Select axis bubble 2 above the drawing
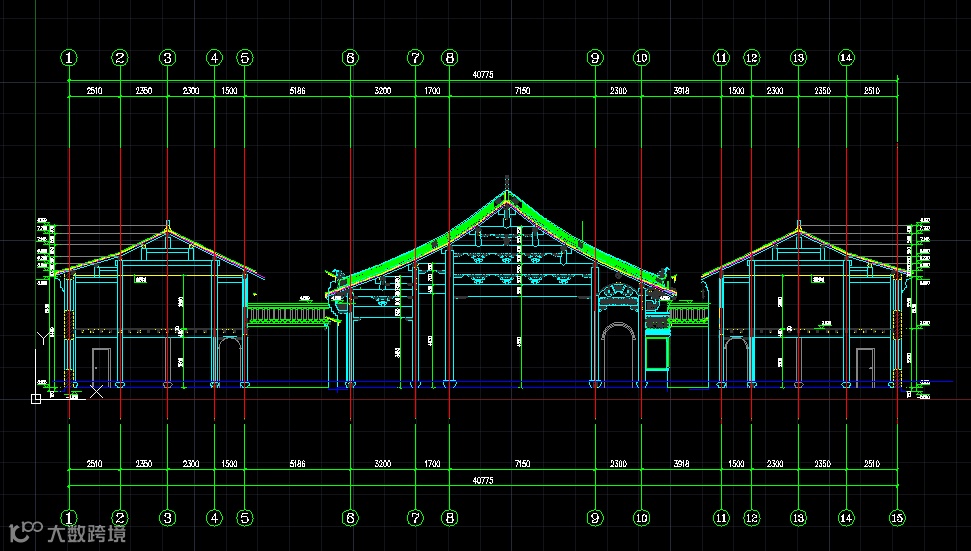971x551 pixels. tap(120, 58)
